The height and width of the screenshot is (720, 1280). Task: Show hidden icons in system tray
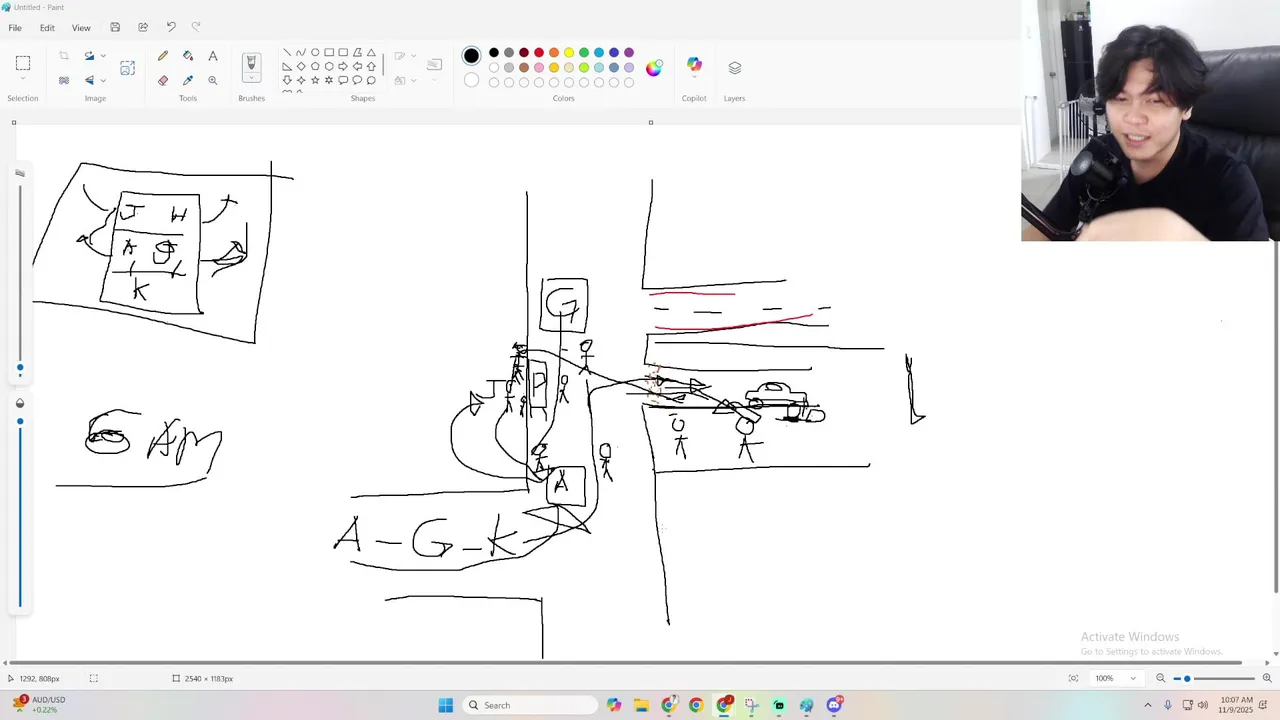1147,705
